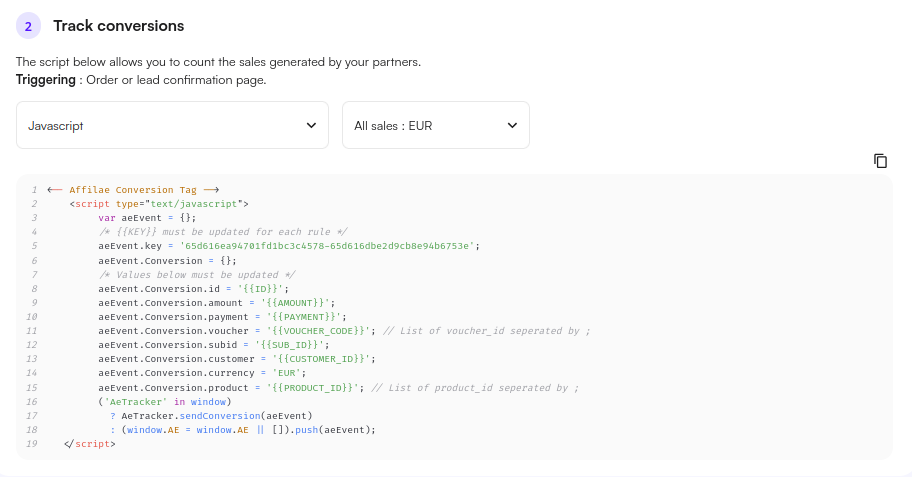
Task: Click the bold Triggering label
Action: pos(45,79)
